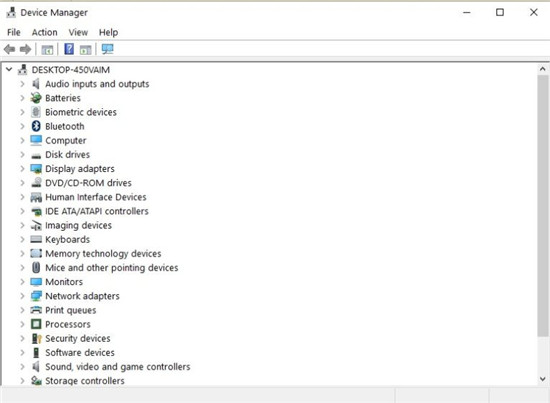
Task: Expand the Keyboards category arrow
Action: [22, 239]
